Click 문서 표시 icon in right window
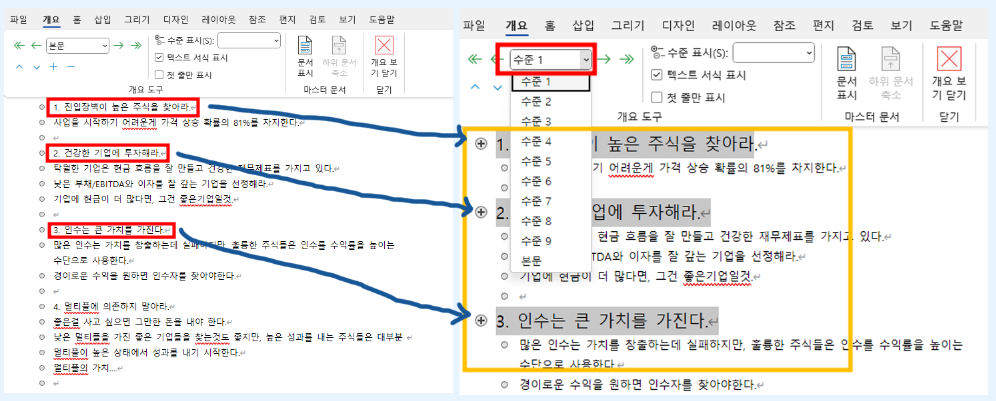996x401 pixels. coord(846,58)
